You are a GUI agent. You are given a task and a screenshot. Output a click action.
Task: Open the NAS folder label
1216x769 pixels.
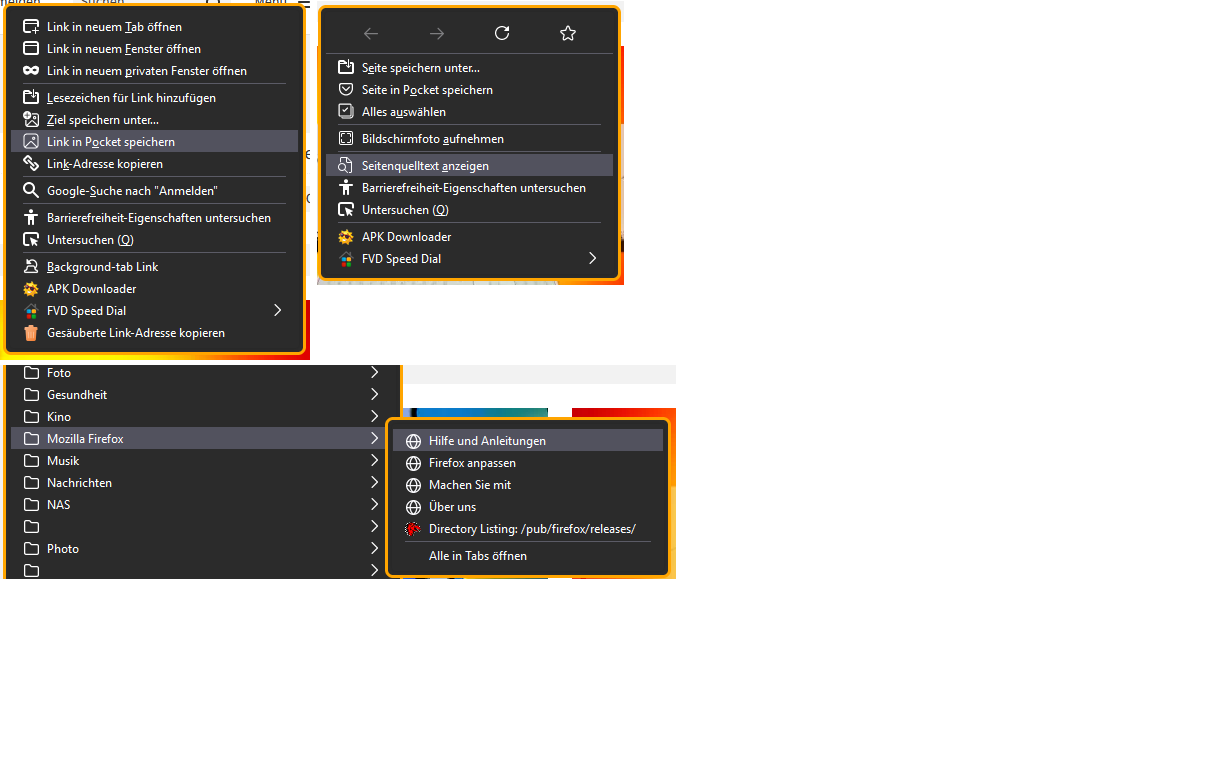(x=59, y=504)
